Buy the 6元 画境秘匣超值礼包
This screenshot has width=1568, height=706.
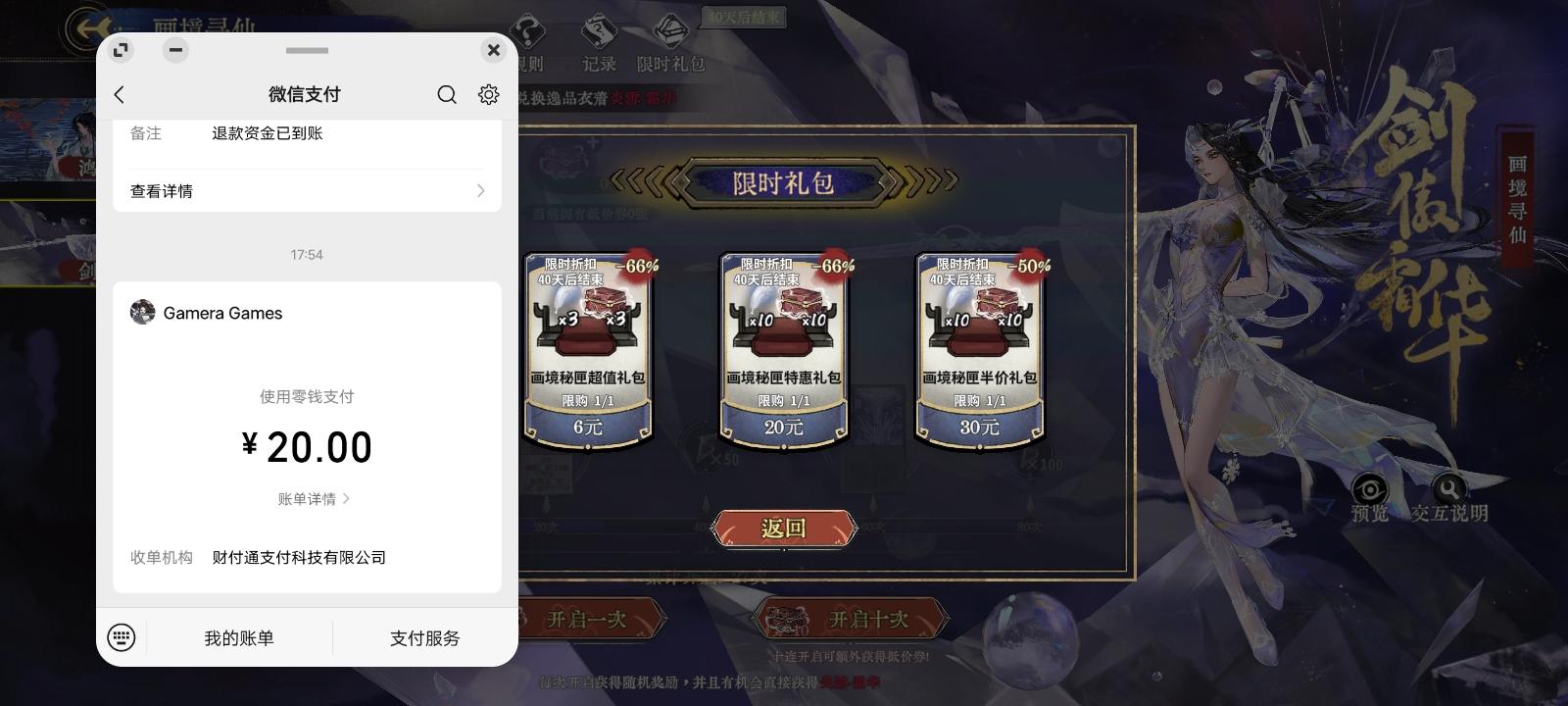coord(588,348)
